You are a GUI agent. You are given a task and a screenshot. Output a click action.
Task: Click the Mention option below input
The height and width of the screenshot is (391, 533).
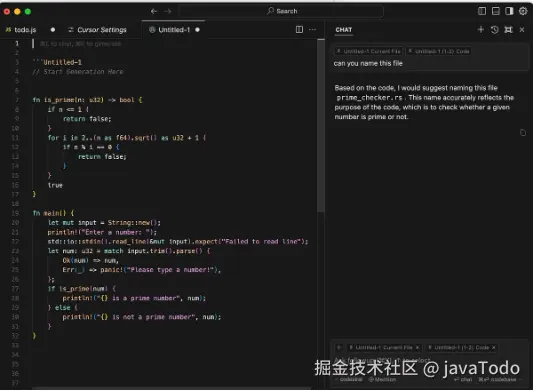click(382, 379)
